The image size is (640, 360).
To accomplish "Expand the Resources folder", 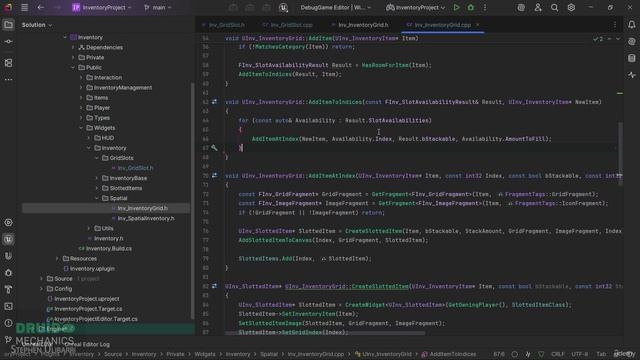I will click(57, 258).
